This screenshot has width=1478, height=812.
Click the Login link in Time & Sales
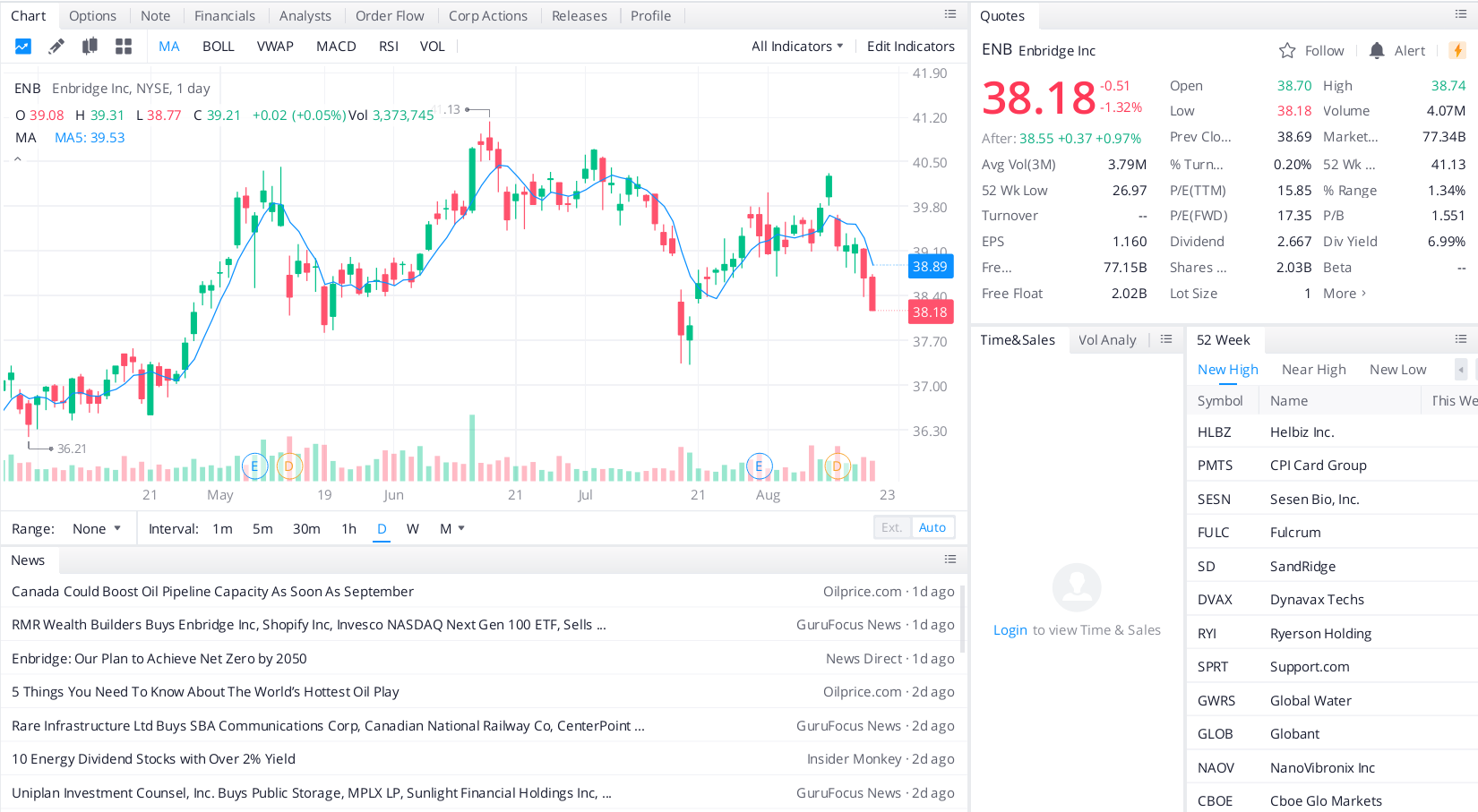tap(1010, 630)
